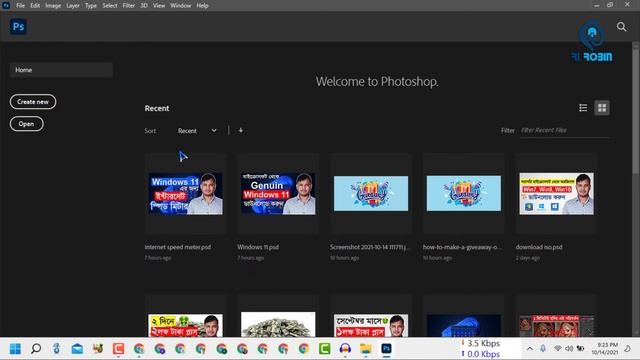640x360 pixels.
Task: Open the red wedding photo thumbnail
Action: point(556,325)
